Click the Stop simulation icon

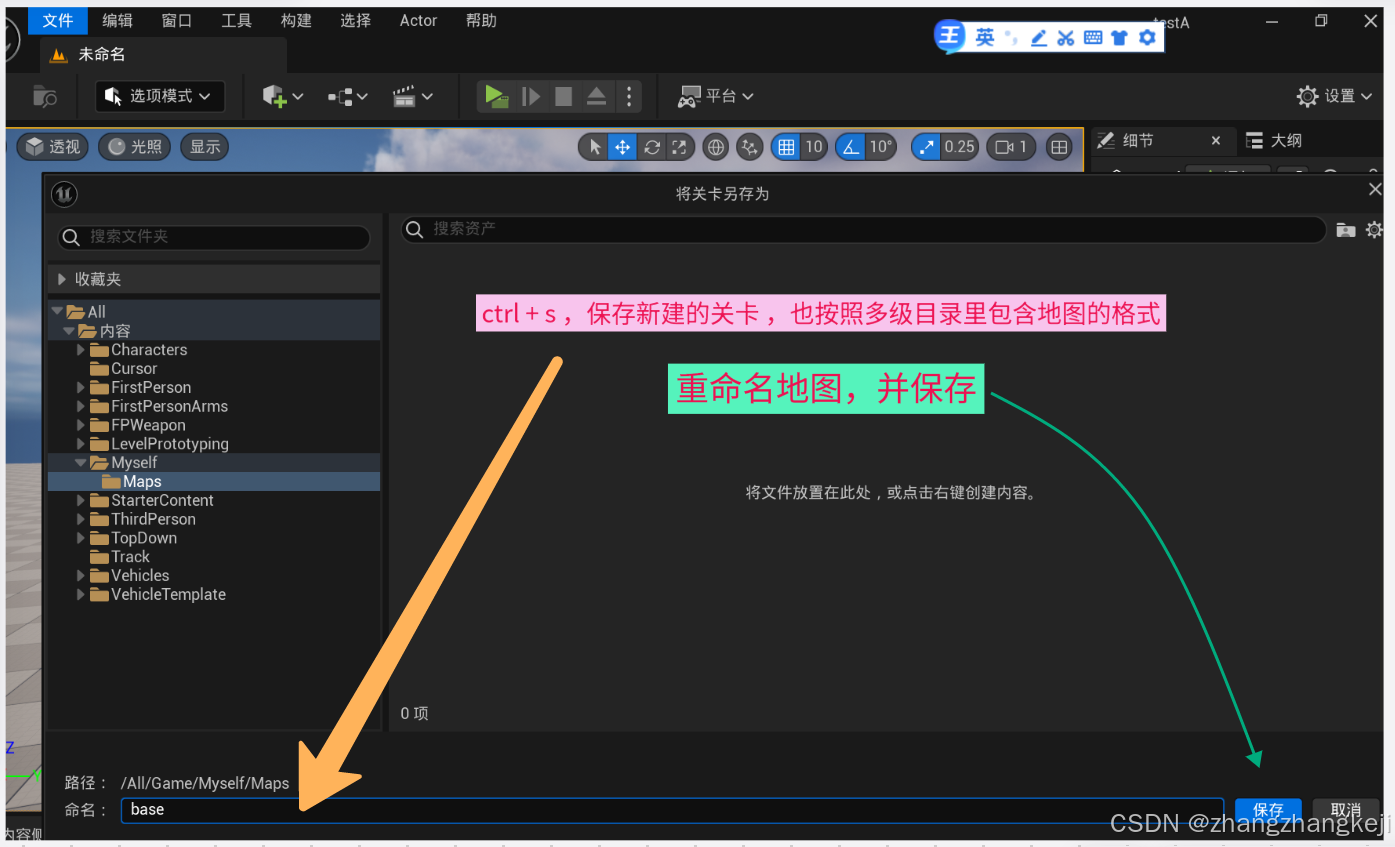tap(563, 96)
